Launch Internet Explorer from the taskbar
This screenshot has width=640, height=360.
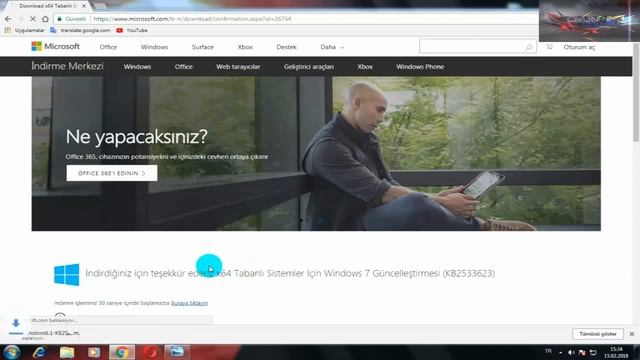[39, 352]
